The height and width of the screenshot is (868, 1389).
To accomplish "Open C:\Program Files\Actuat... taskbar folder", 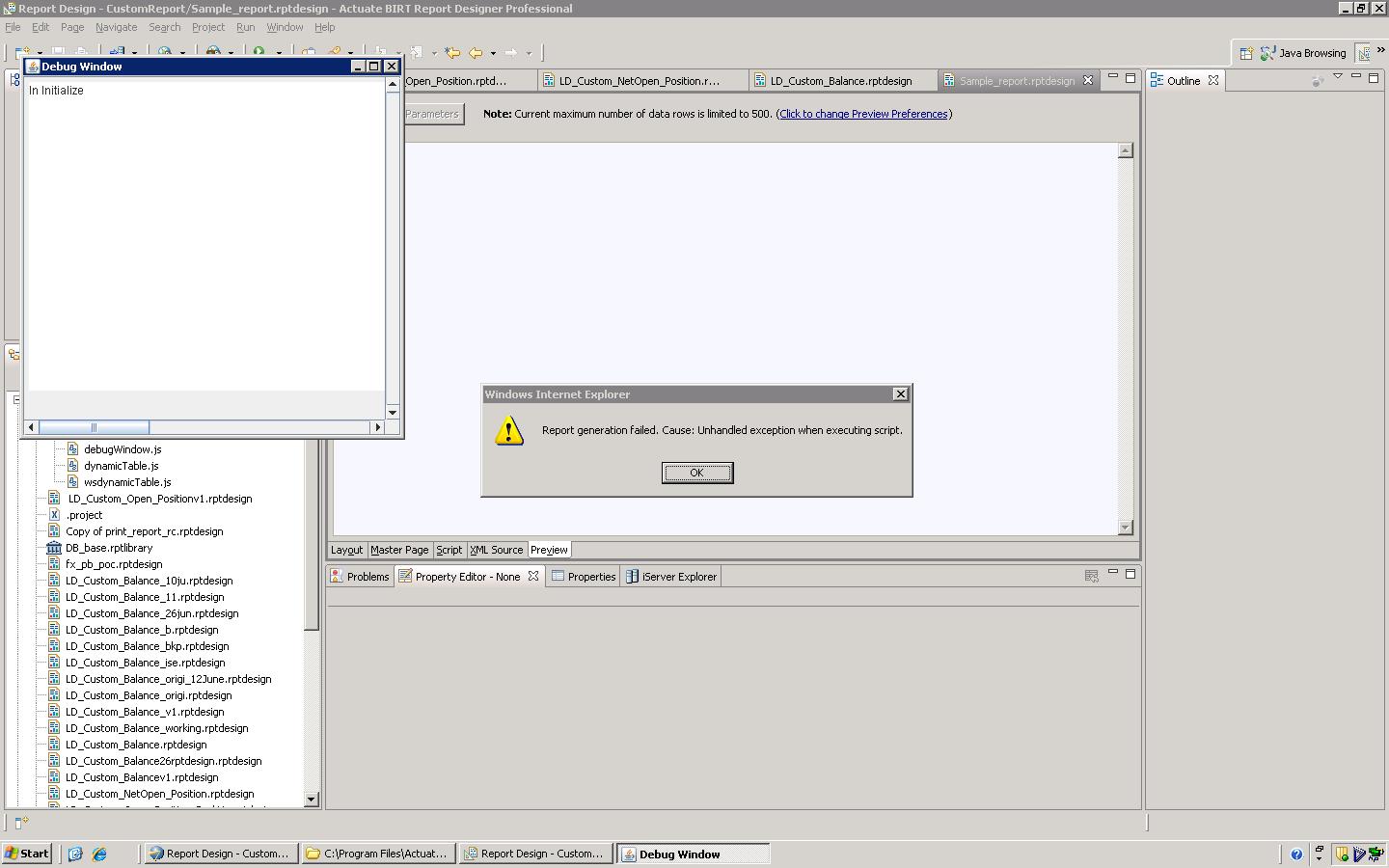I will [378, 854].
